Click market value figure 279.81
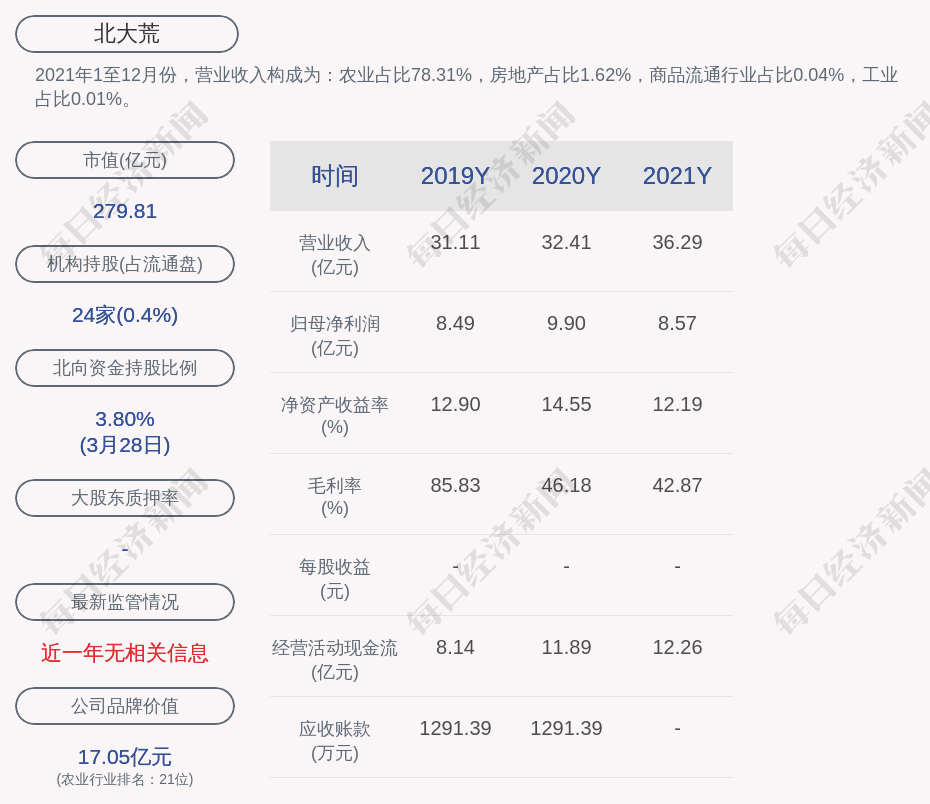The image size is (930, 804). 125,211
